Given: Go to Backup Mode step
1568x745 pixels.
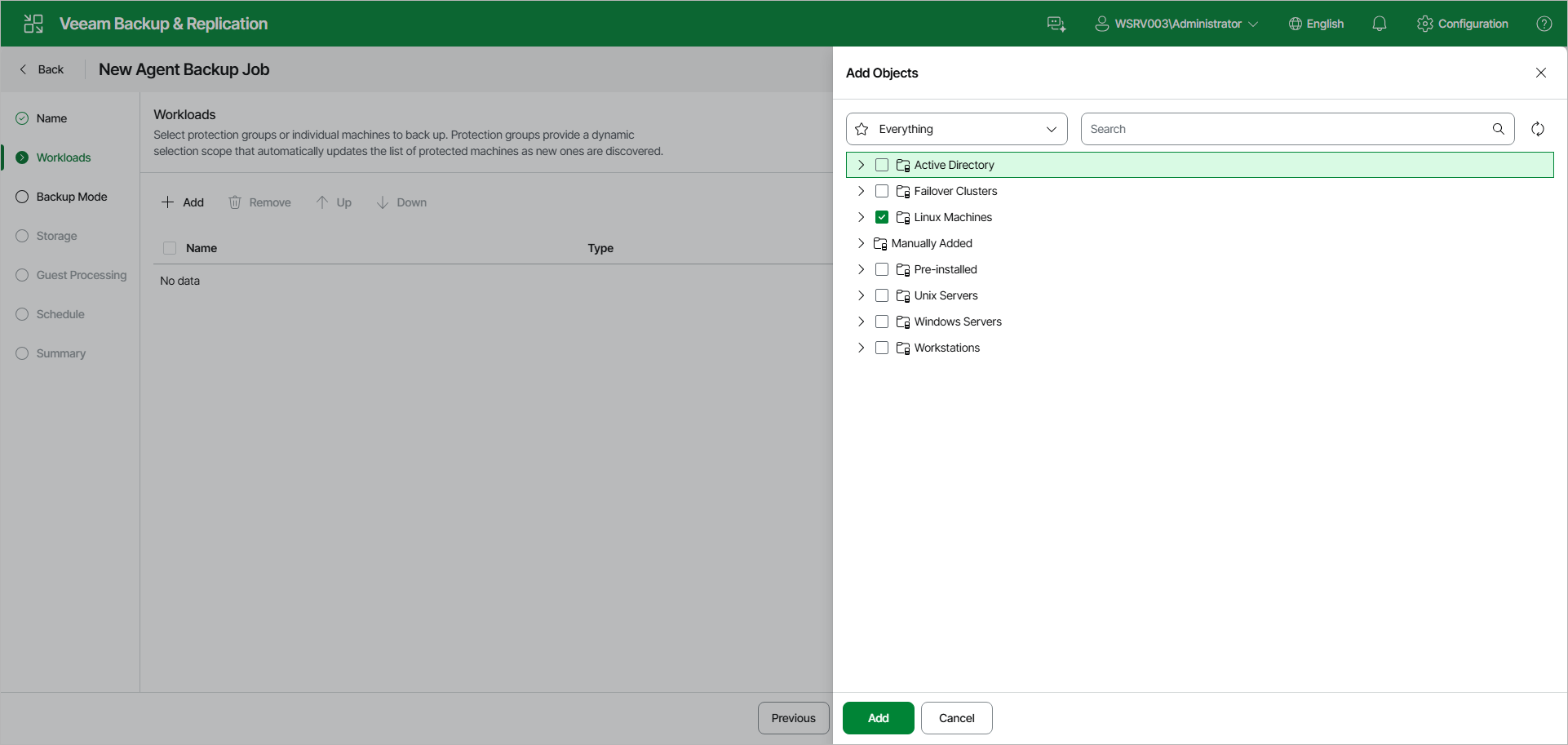Looking at the screenshot, I should coord(72,197).
